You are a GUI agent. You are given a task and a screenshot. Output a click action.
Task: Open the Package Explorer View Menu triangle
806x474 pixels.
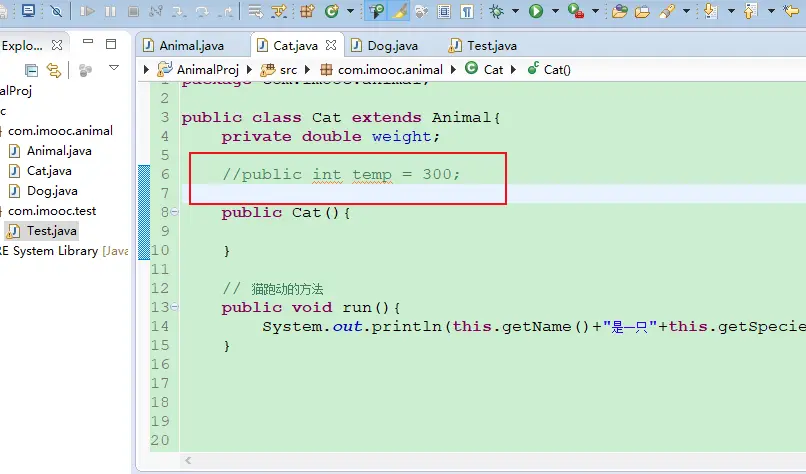pos(114,69)
